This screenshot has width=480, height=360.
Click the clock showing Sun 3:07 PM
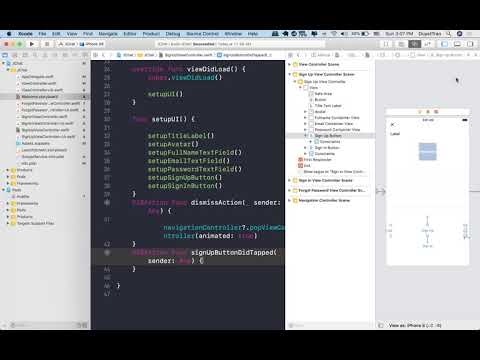[x=399, y=34]
